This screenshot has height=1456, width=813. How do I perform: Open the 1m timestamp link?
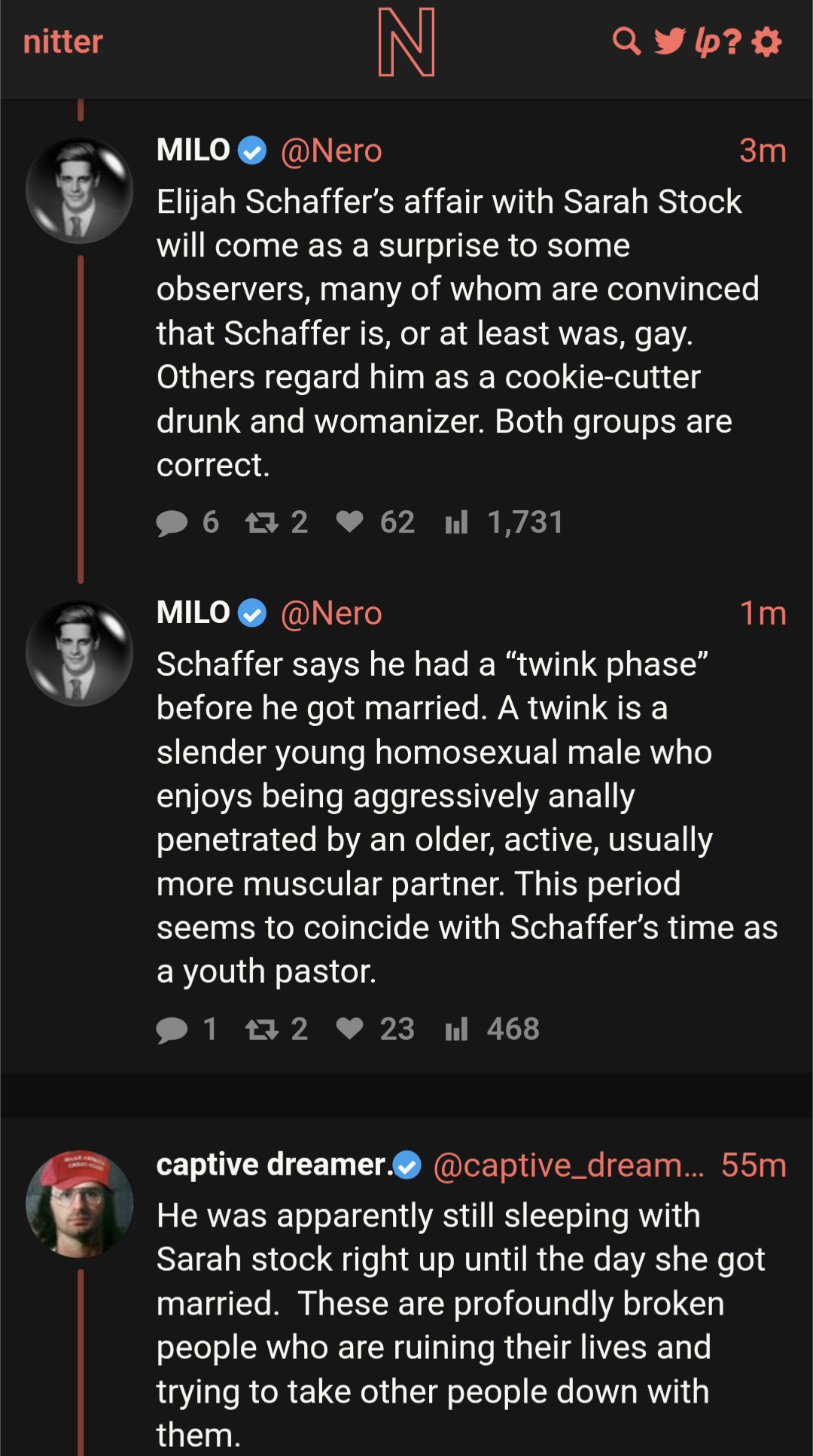pyautogui.click(x=762, y=613)
